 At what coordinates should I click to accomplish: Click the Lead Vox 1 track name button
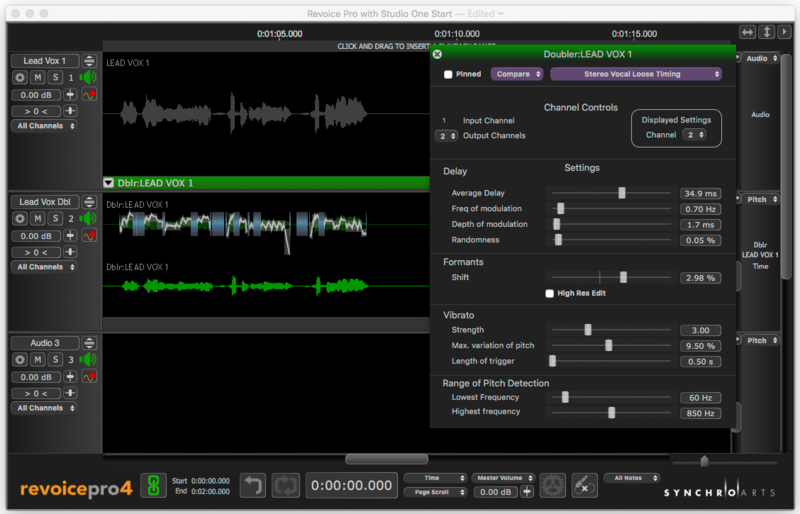coord(46,61)
